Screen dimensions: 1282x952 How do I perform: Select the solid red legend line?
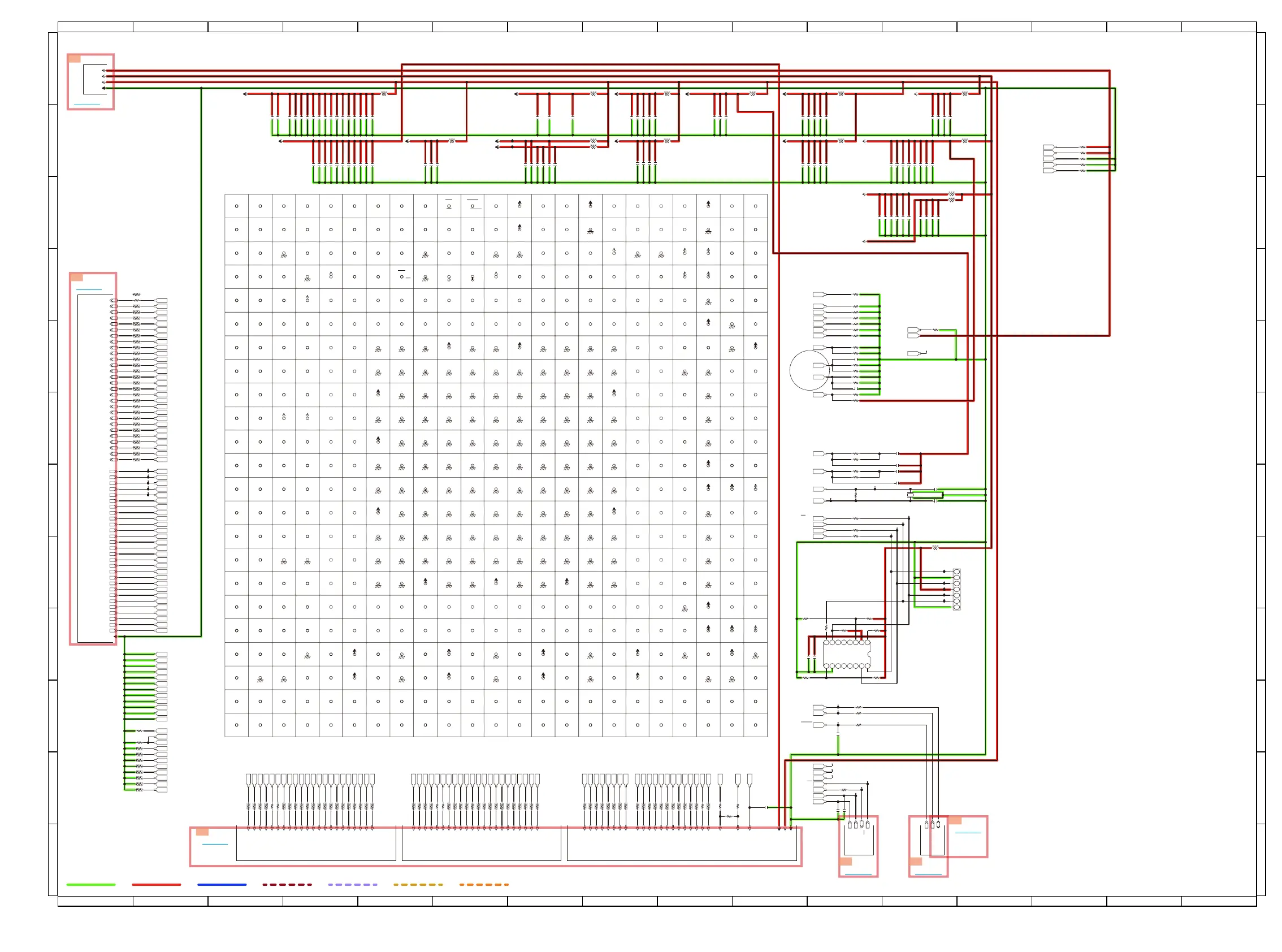coord(156,884)
